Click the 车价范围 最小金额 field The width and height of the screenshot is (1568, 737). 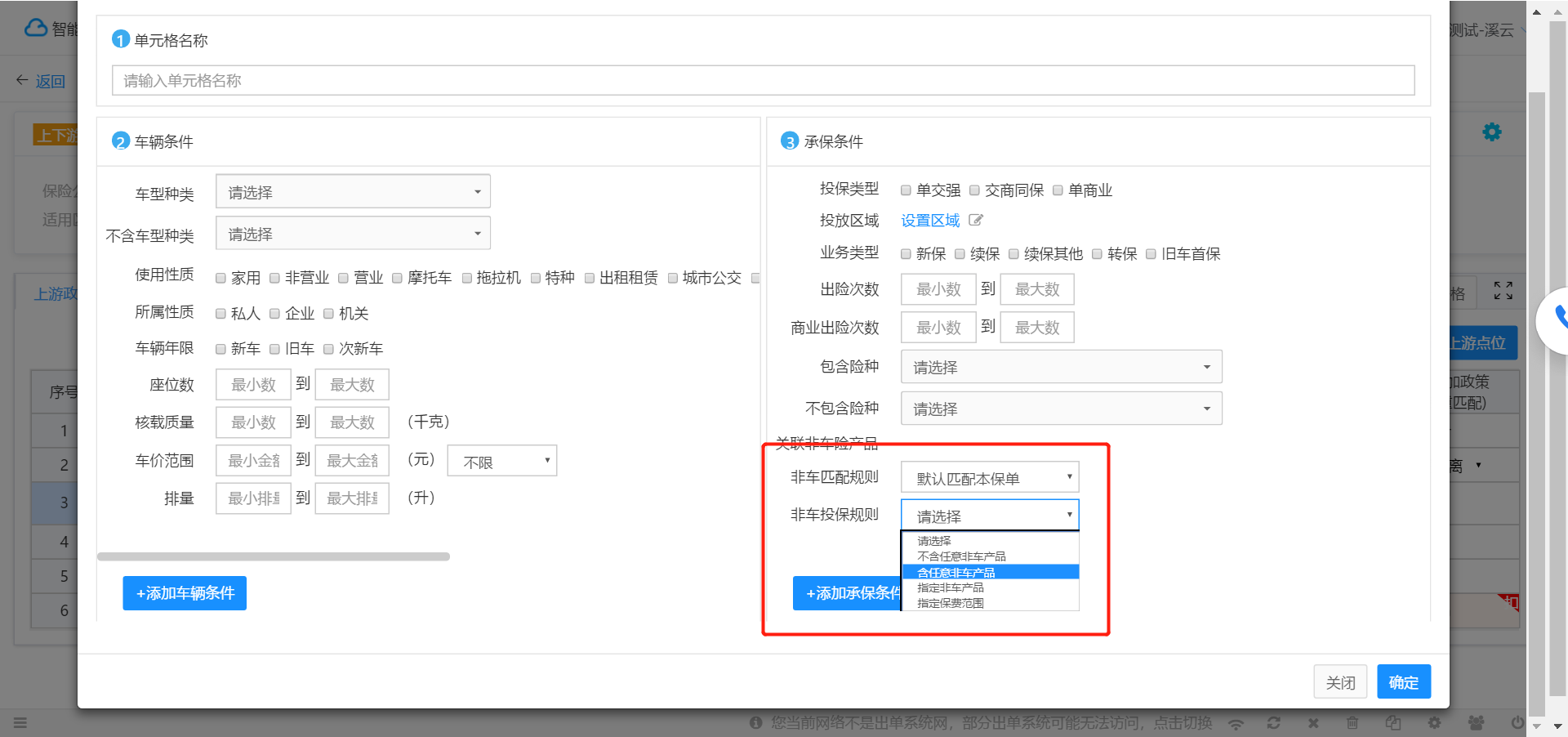coord(253,461)
